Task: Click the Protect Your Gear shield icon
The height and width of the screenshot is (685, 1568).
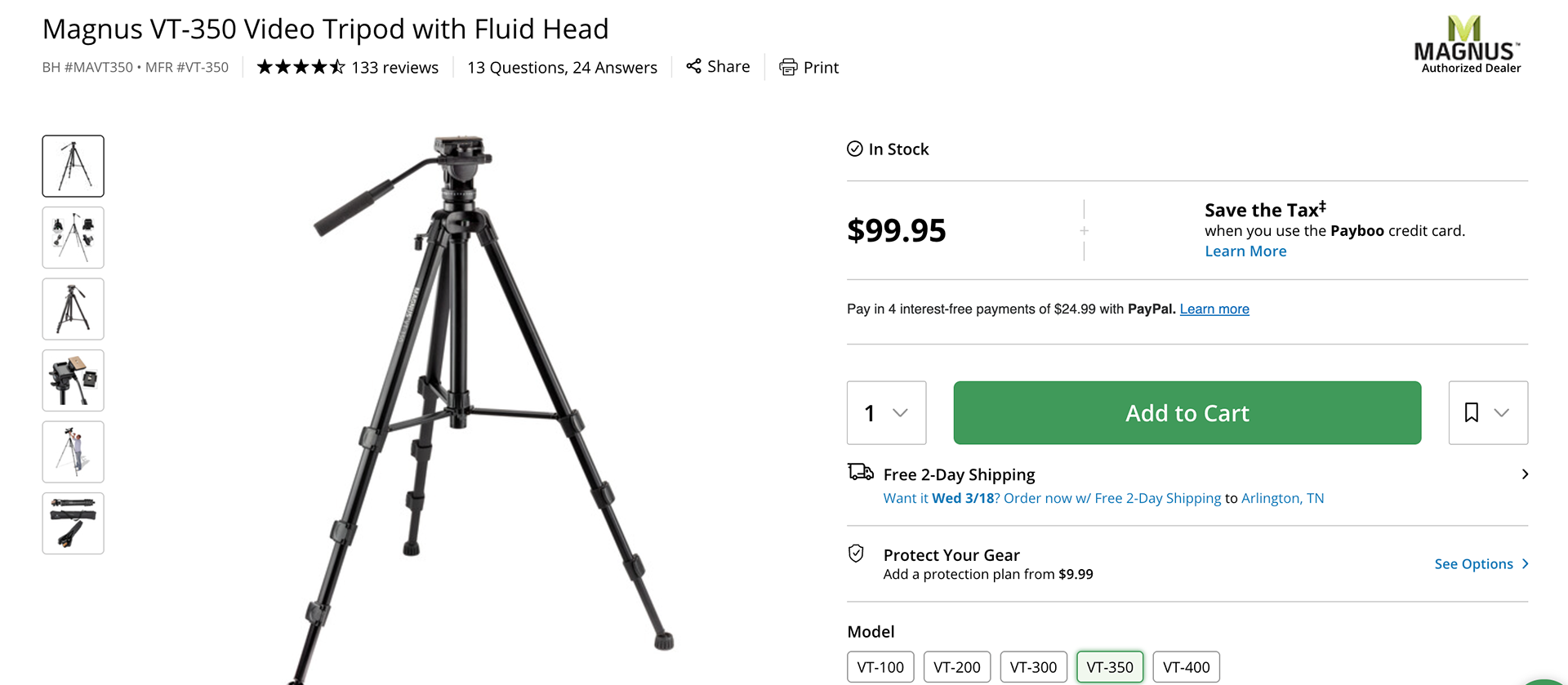Action: (x=856, y=554)
